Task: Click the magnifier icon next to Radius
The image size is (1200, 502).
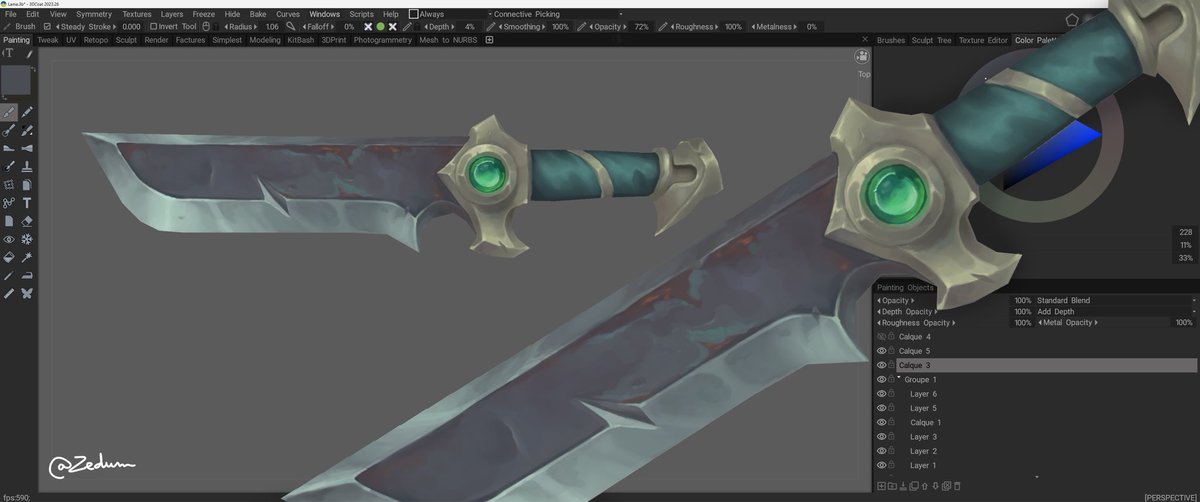Action: [290, 27]
